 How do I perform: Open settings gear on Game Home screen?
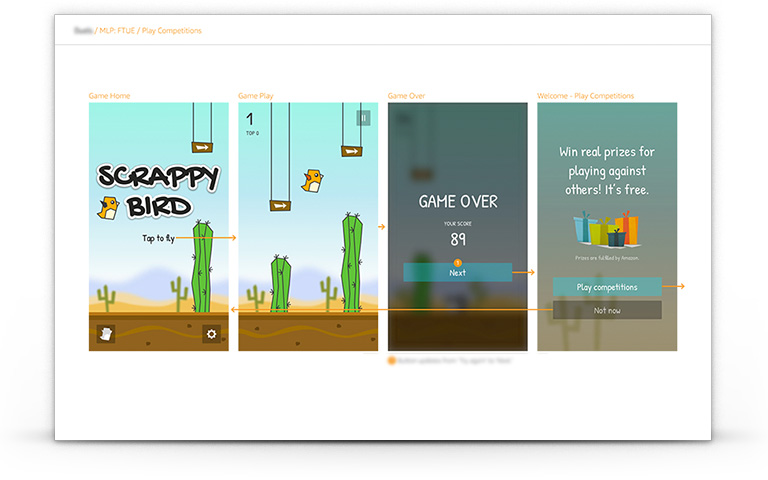[x=211, y=334]
